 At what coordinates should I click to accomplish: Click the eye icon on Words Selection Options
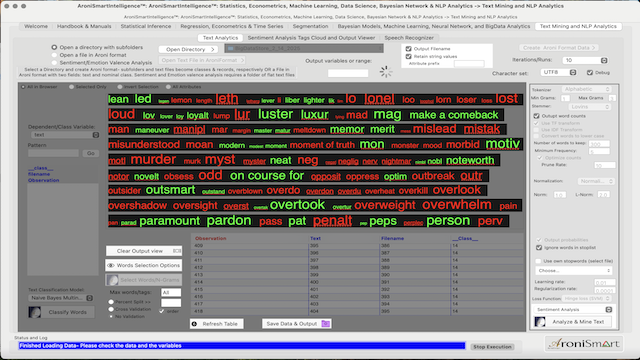[x=111, y=265]
